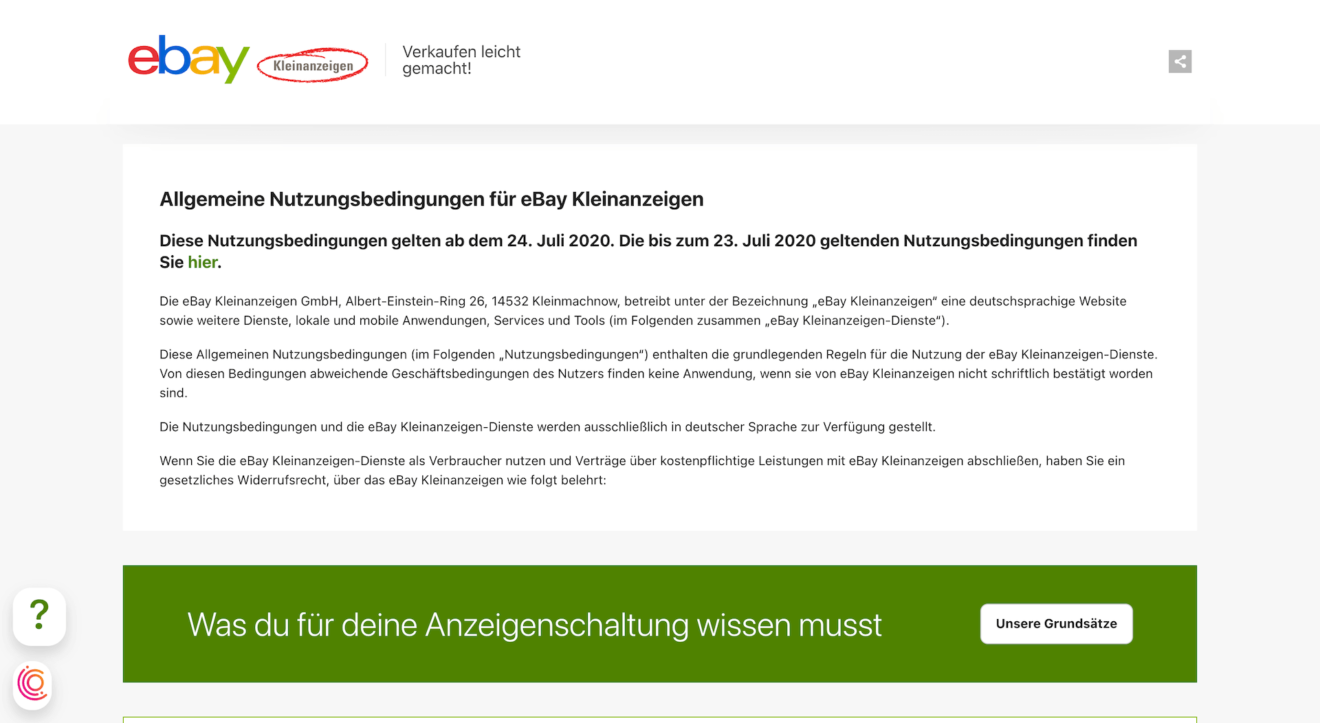Click heading "Allgemeine Nutzungsbedingungen für eBay Kleinanzeigen"
1320x723 pixels.
[431, 199]
